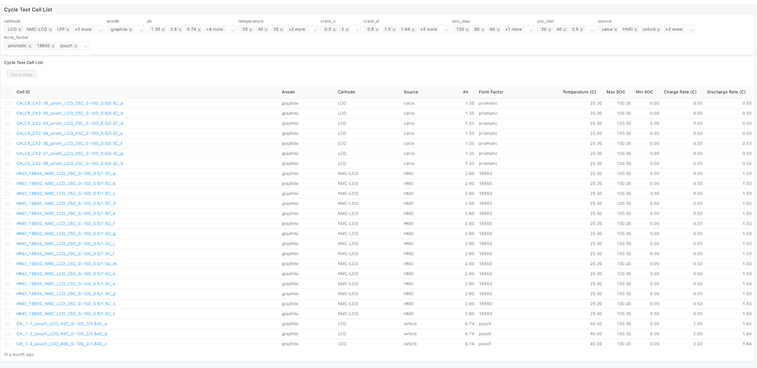The width and height of the screenshot is (757, 368).
Task: Toggle the select-all checkbox in table header
Action: coord(7,92)
